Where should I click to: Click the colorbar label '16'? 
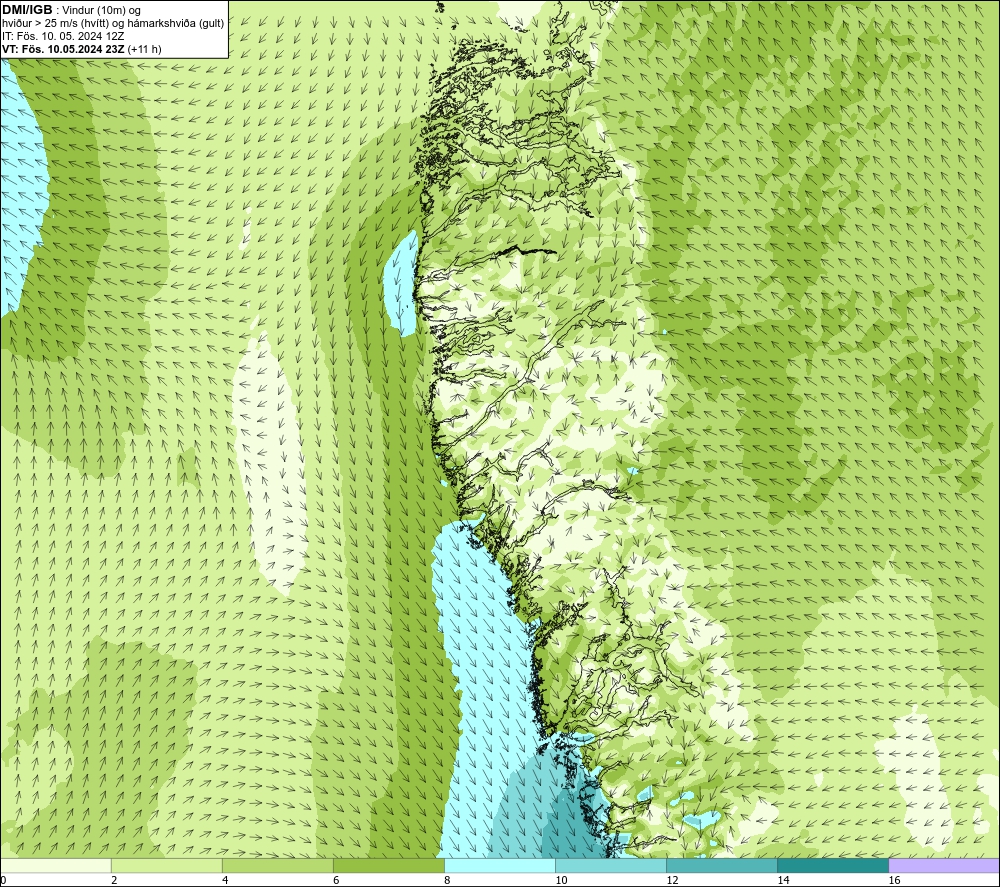[x=894, y=881]
